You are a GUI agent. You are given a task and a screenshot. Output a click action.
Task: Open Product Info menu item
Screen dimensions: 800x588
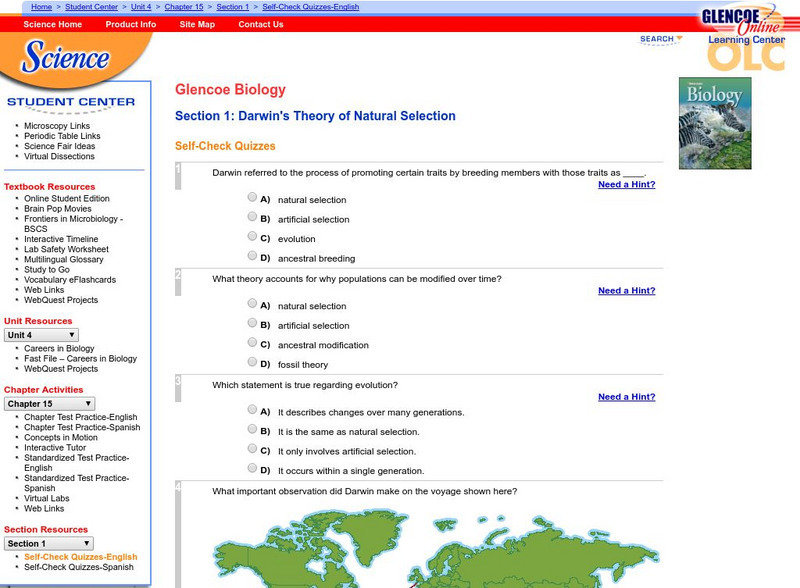tap(131, 24)
